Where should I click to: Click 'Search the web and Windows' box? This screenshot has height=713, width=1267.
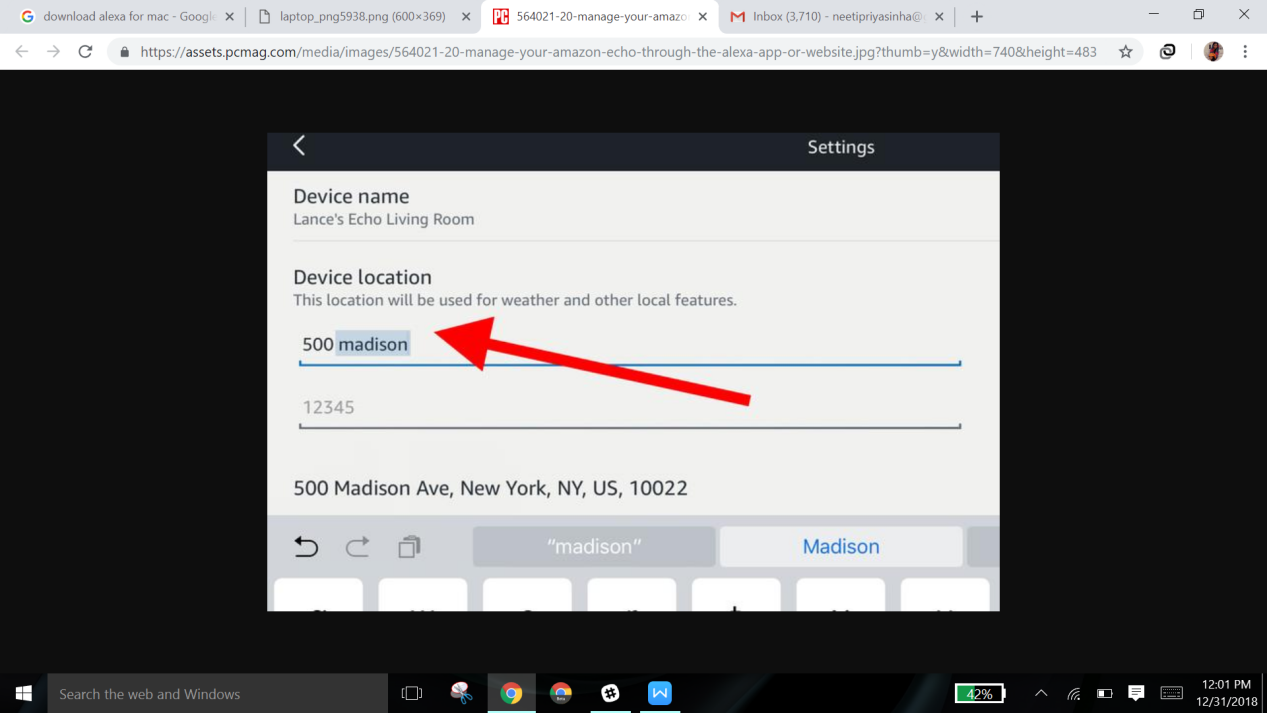(x=217, y=693)
